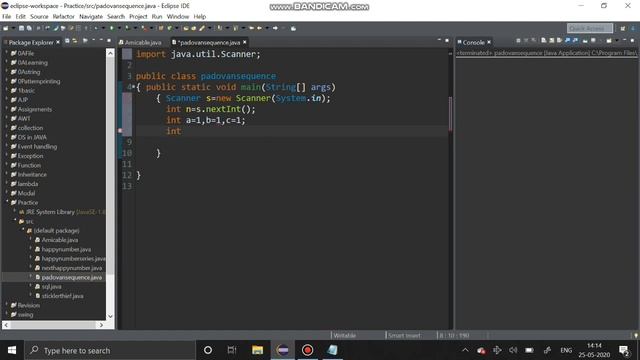Image resolution: width=640 pixels, height=360 pixels.
Task: Click the External Tools toolbar icon
Action: tap(145, 28)
